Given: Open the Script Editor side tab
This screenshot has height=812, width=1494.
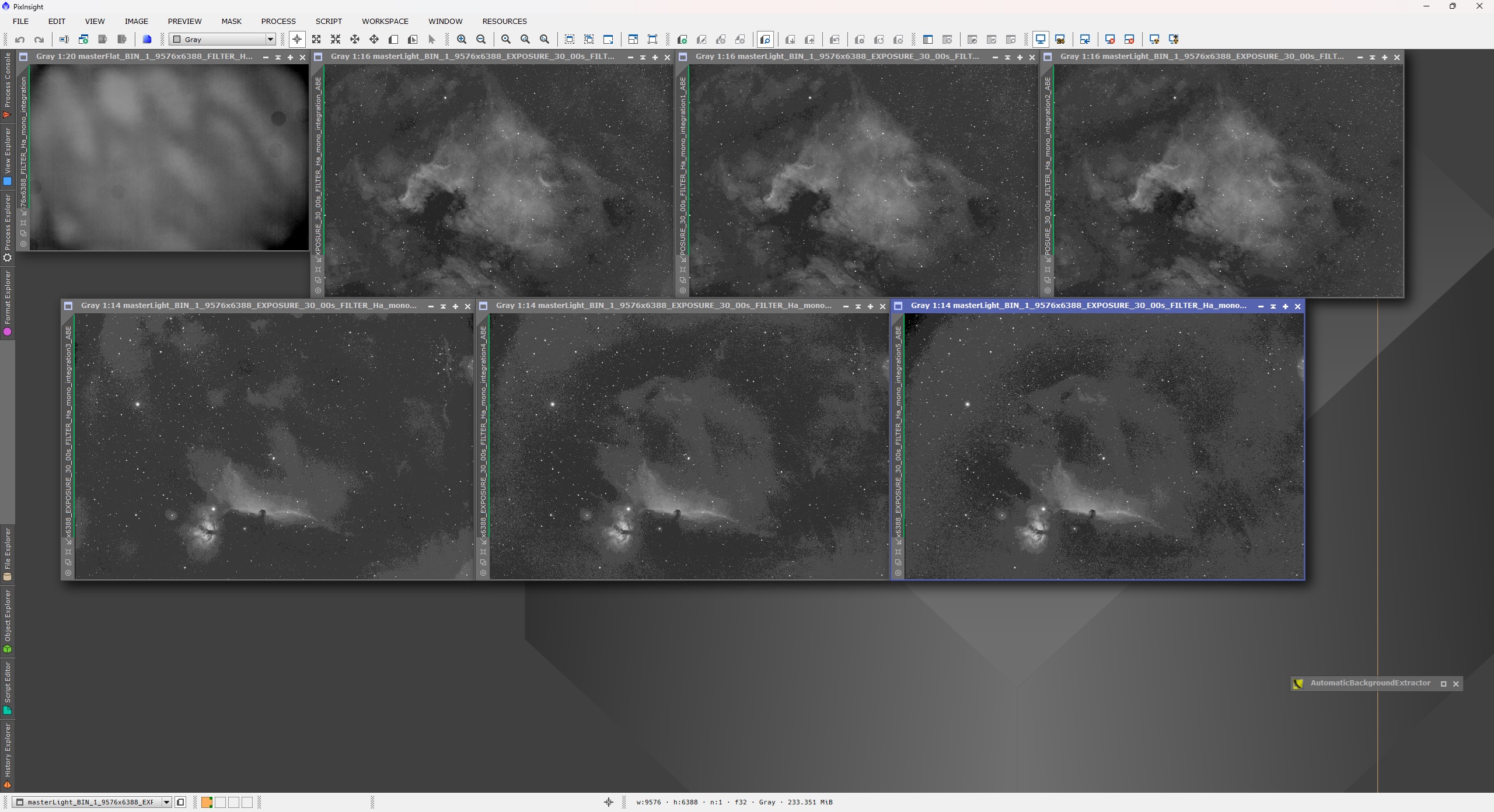Looking at the screenshot, I should pos(8,688).
